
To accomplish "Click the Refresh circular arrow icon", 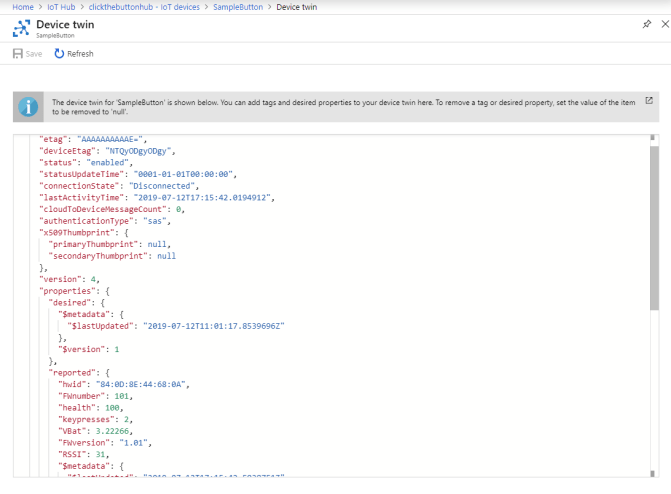I will click(x=59, y=53).
